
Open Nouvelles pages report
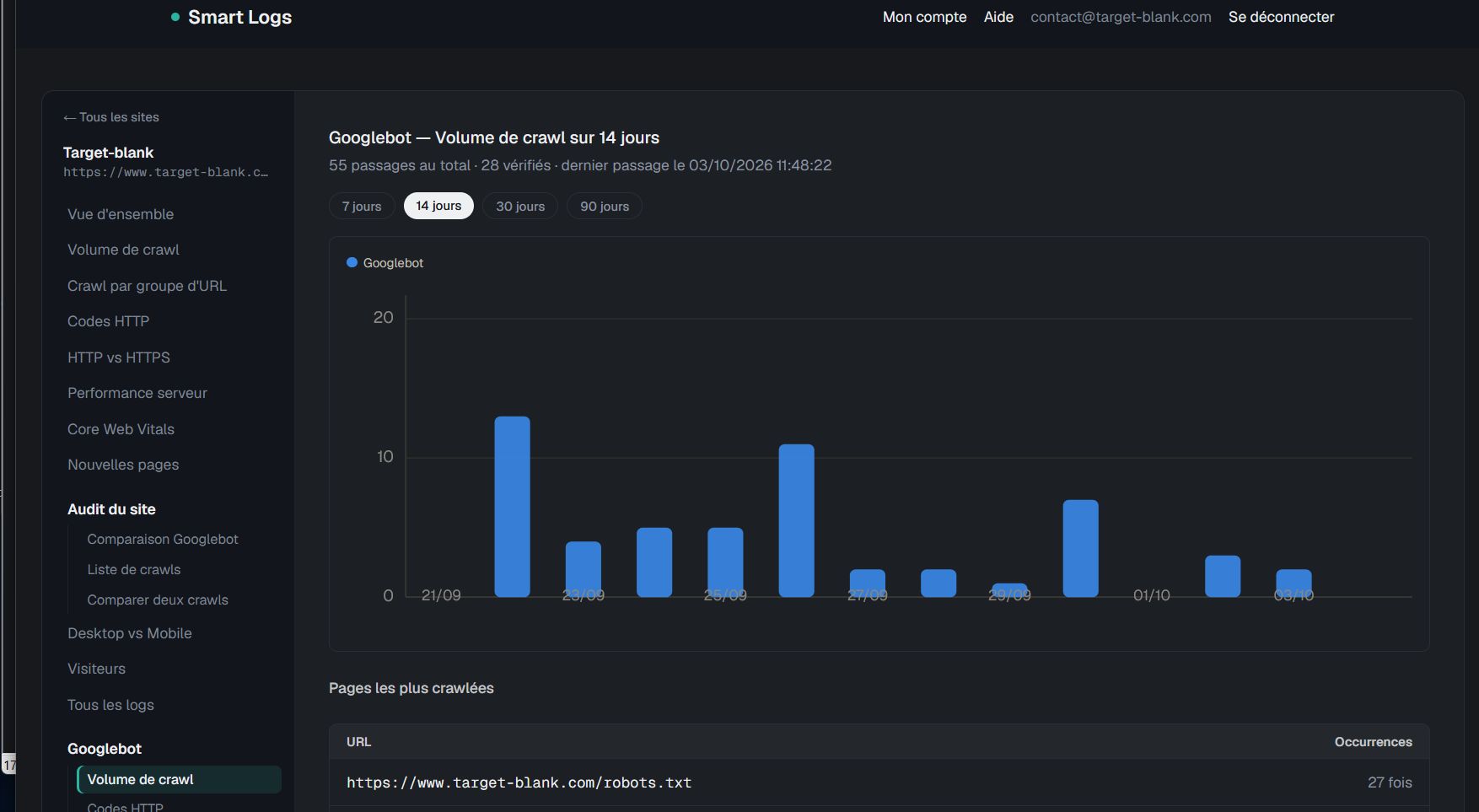point(123,465)
